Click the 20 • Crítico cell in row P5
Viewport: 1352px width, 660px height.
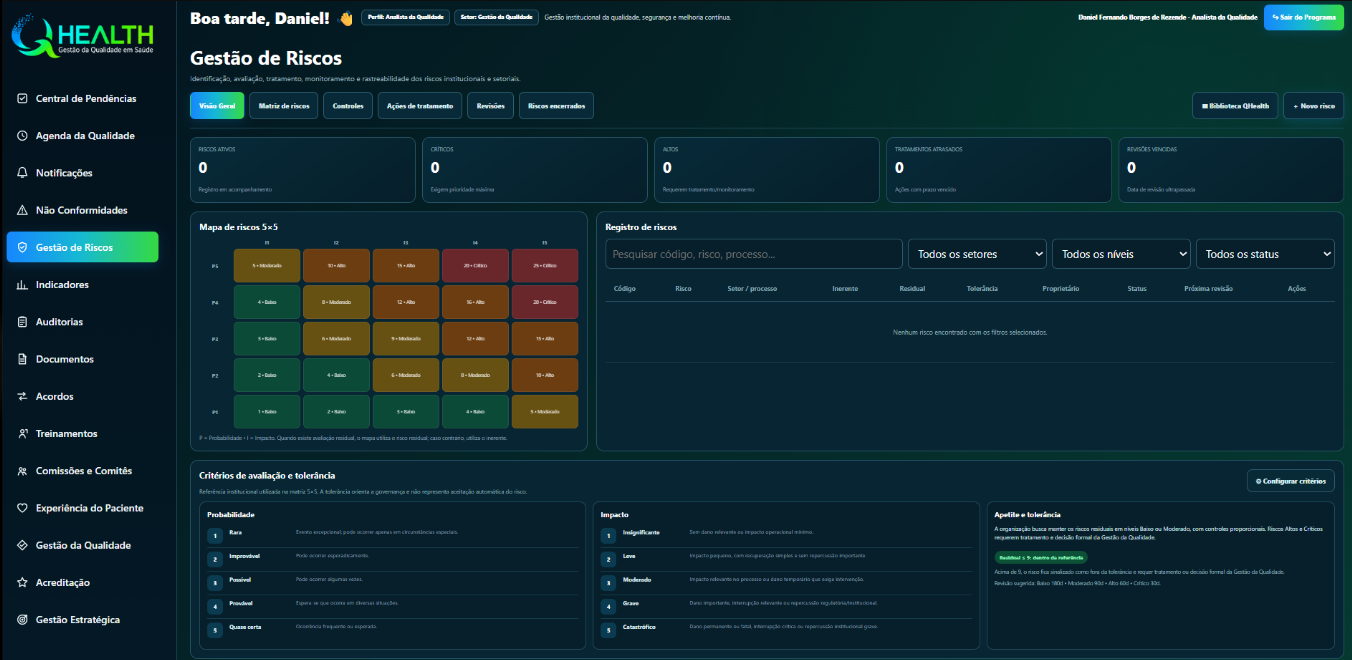(x=475, y=265)
